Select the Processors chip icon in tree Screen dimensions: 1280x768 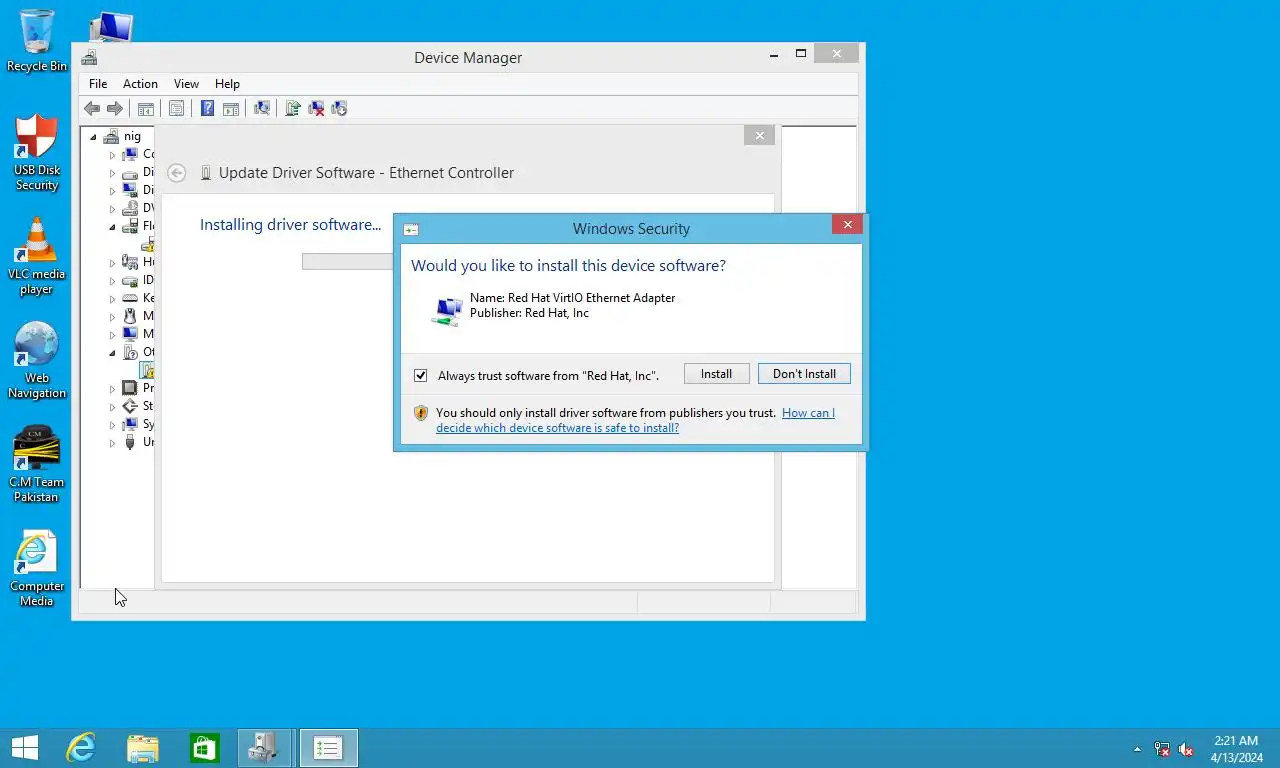tap(130, 388)
